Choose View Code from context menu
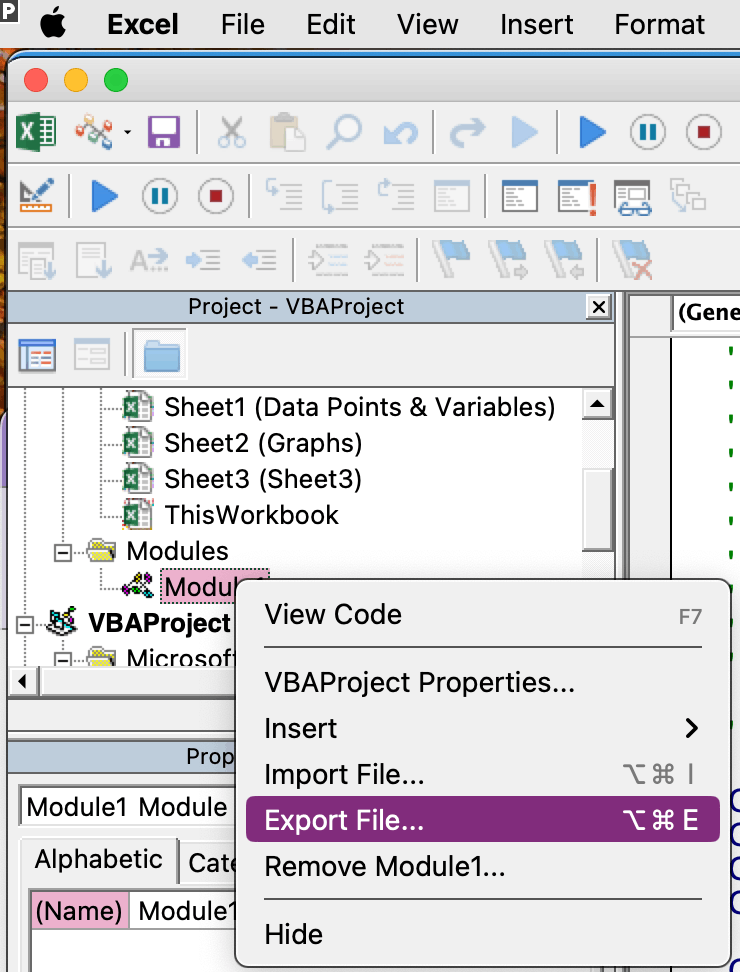This screenshot has height=972, width=740. [483, 615]
